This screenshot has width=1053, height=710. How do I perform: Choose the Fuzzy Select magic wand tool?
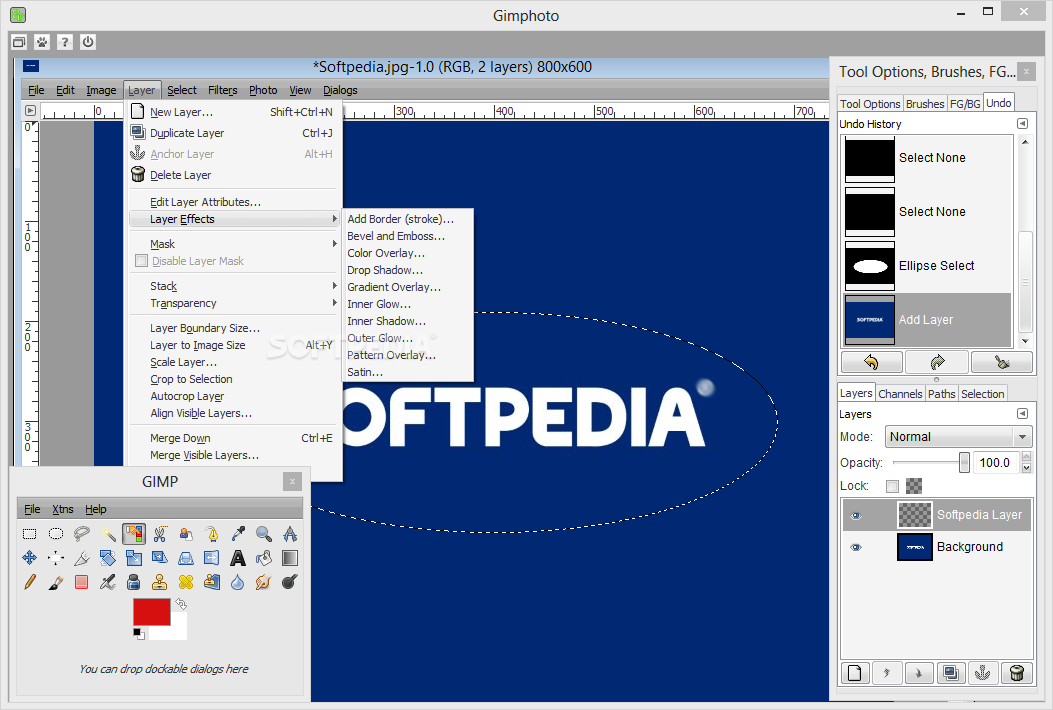pyautogui.click(x=108, y=534)
